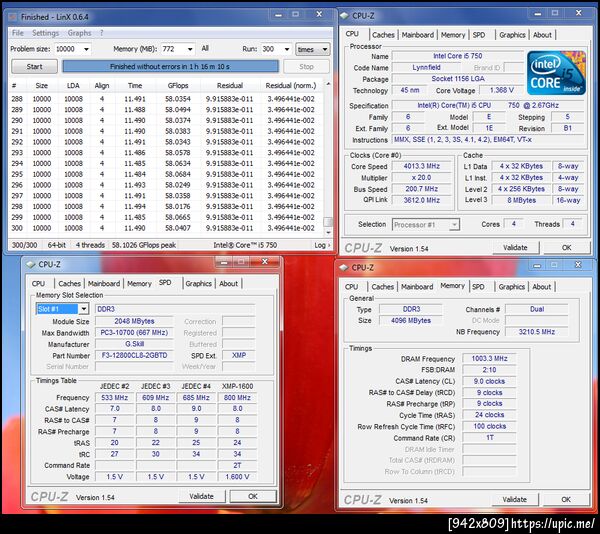Click the Intel Core i5 logo badge
600x534 pixels.
click(x=556, y=73)
